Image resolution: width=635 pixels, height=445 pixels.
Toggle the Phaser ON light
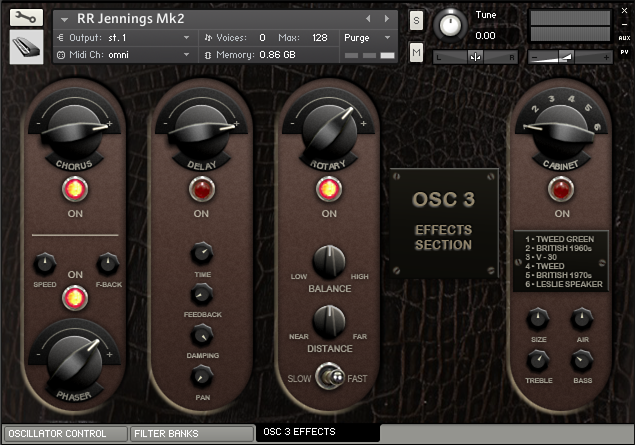[x=75, y=298]
